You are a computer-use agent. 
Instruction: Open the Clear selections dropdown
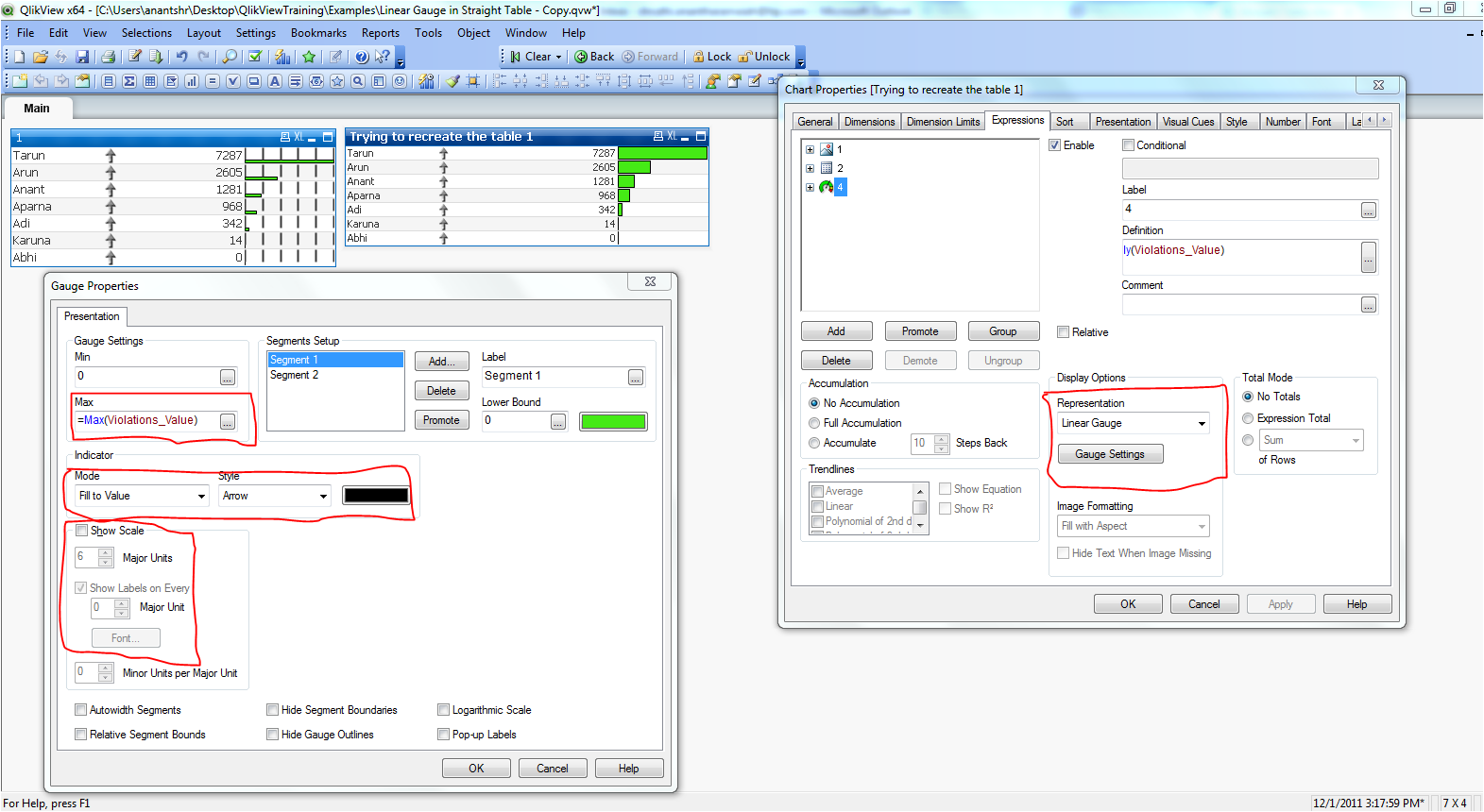coord(558,57)
